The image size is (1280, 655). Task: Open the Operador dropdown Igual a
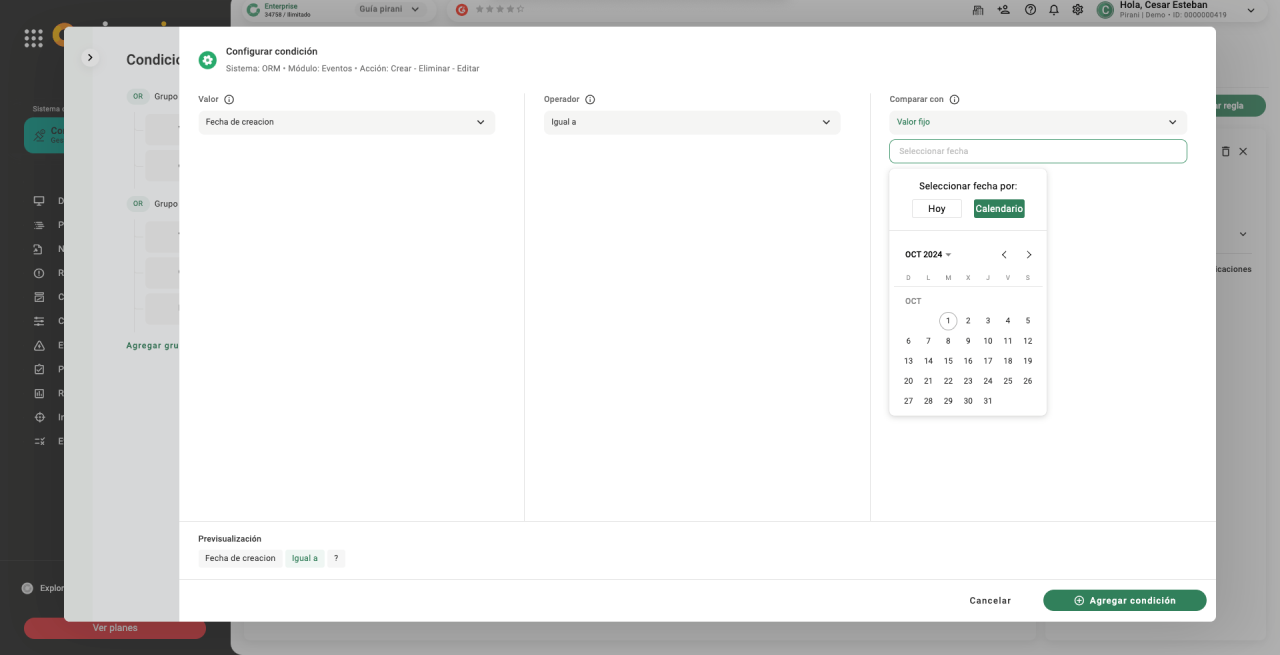point(691,122)
